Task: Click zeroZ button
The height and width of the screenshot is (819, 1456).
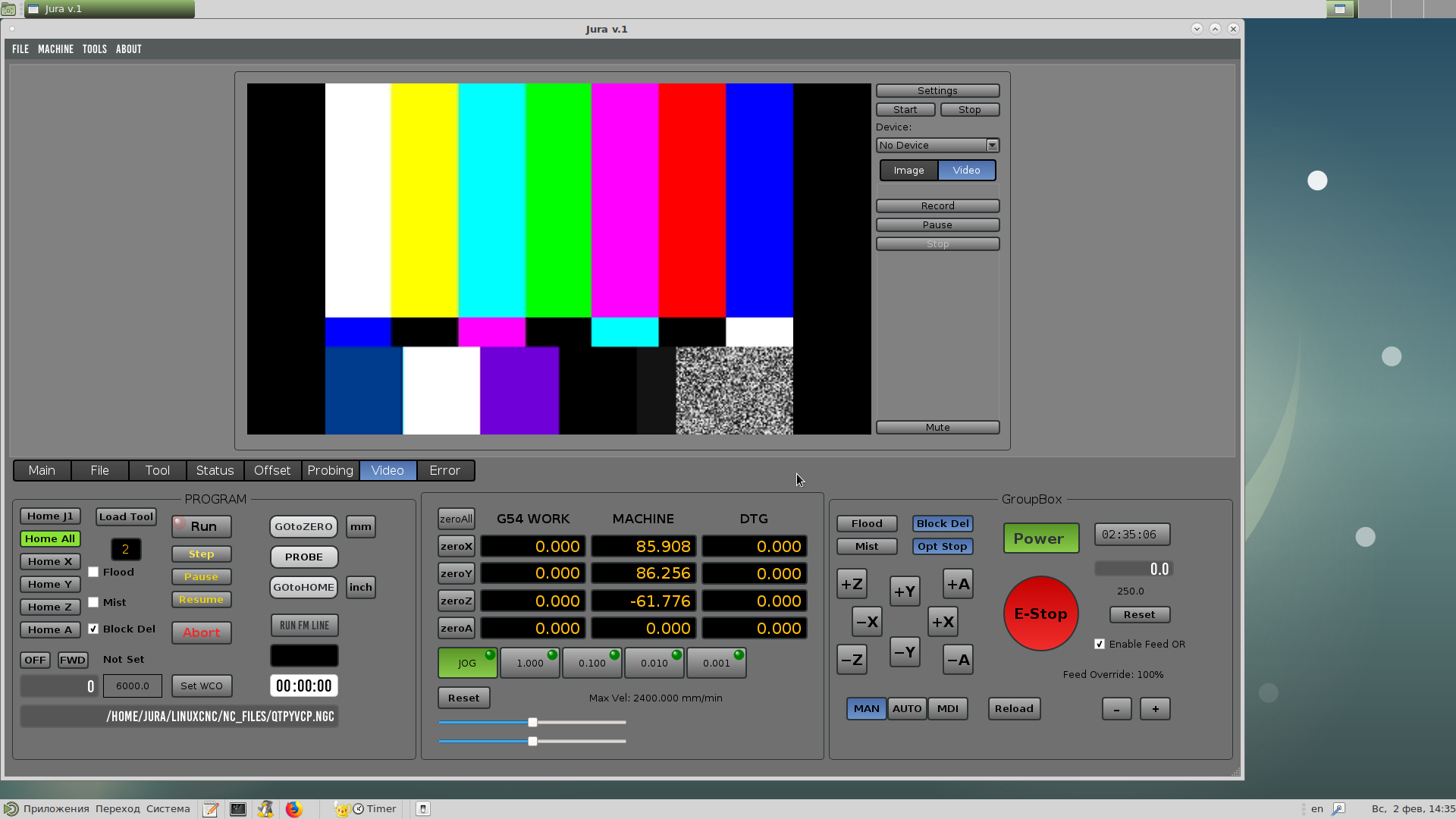Action: click(x=456, y=601)
